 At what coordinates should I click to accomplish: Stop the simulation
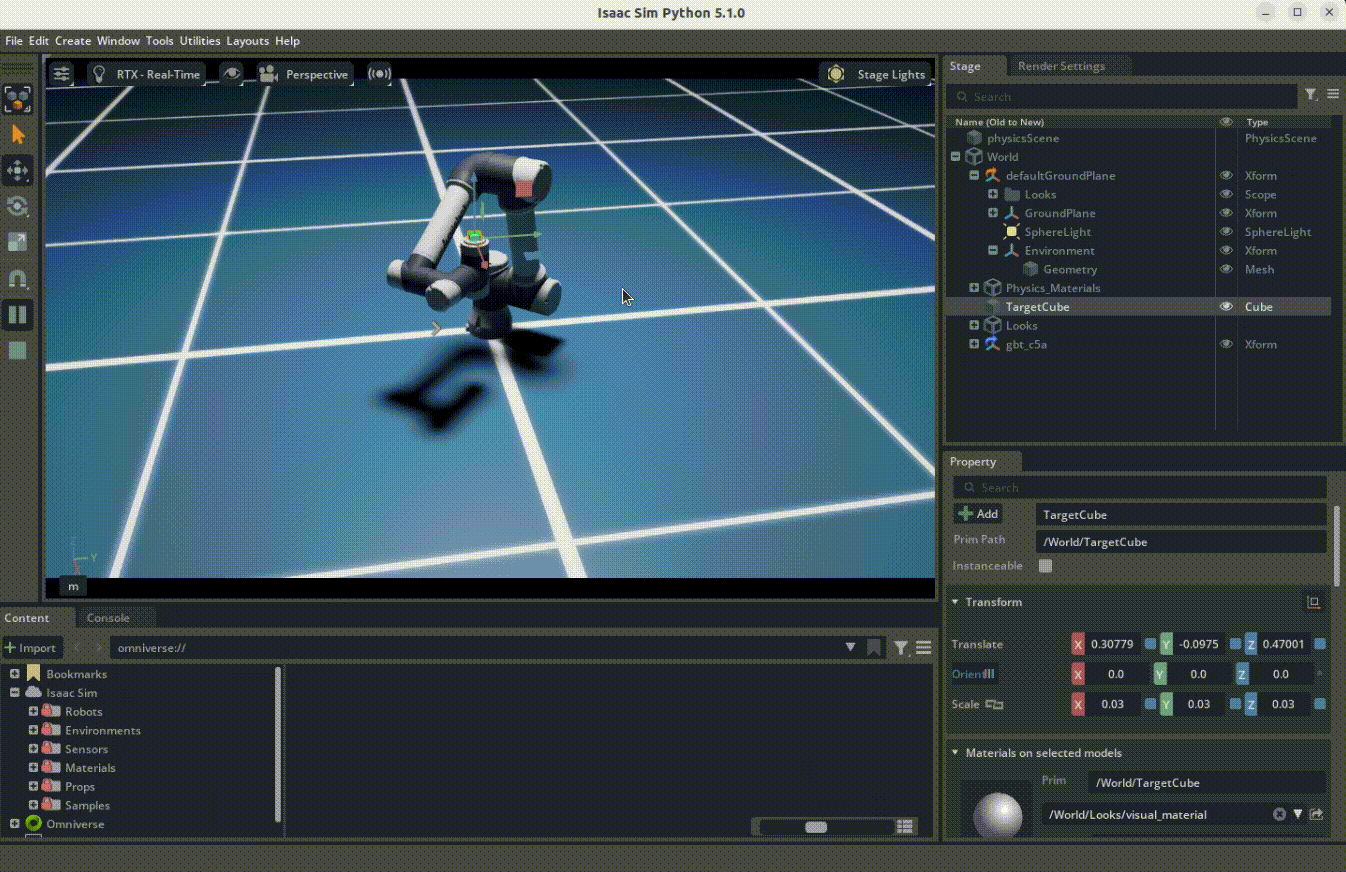(x=18, y=351)
